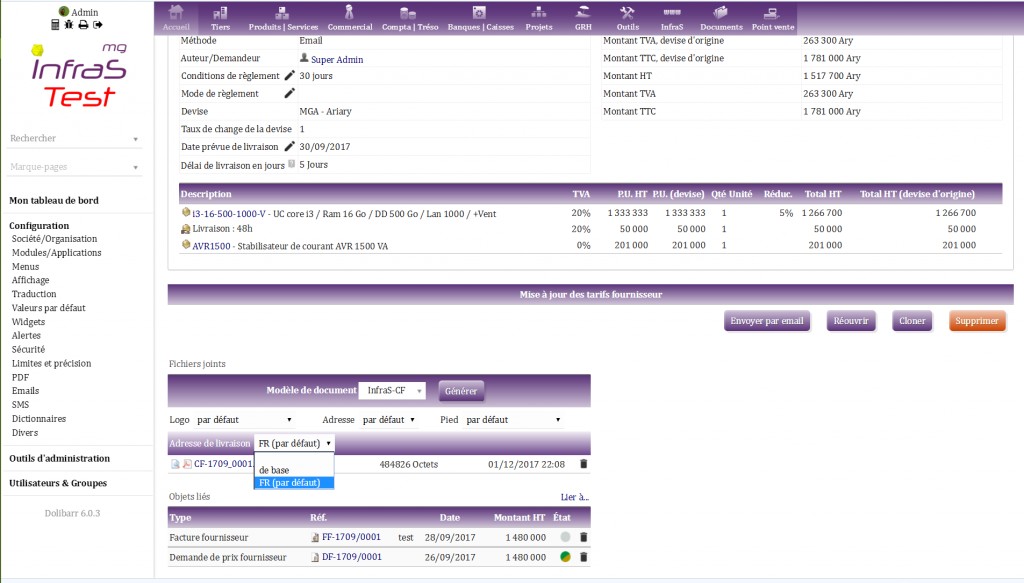Screen dimensions: 1024x583
Task: Open the Tiers menu
Action: [x=220, y=18]
